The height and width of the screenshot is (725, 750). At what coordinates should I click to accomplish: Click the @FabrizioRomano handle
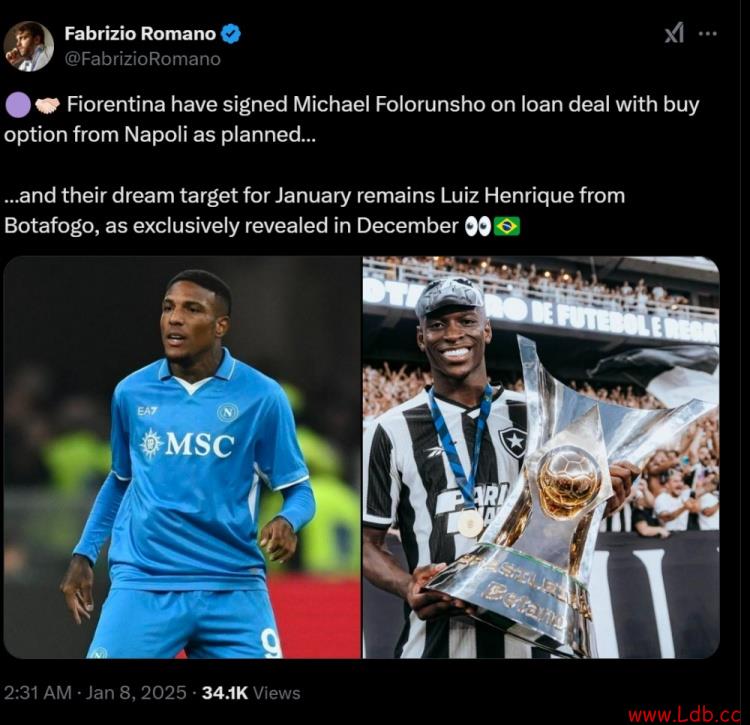143,59
